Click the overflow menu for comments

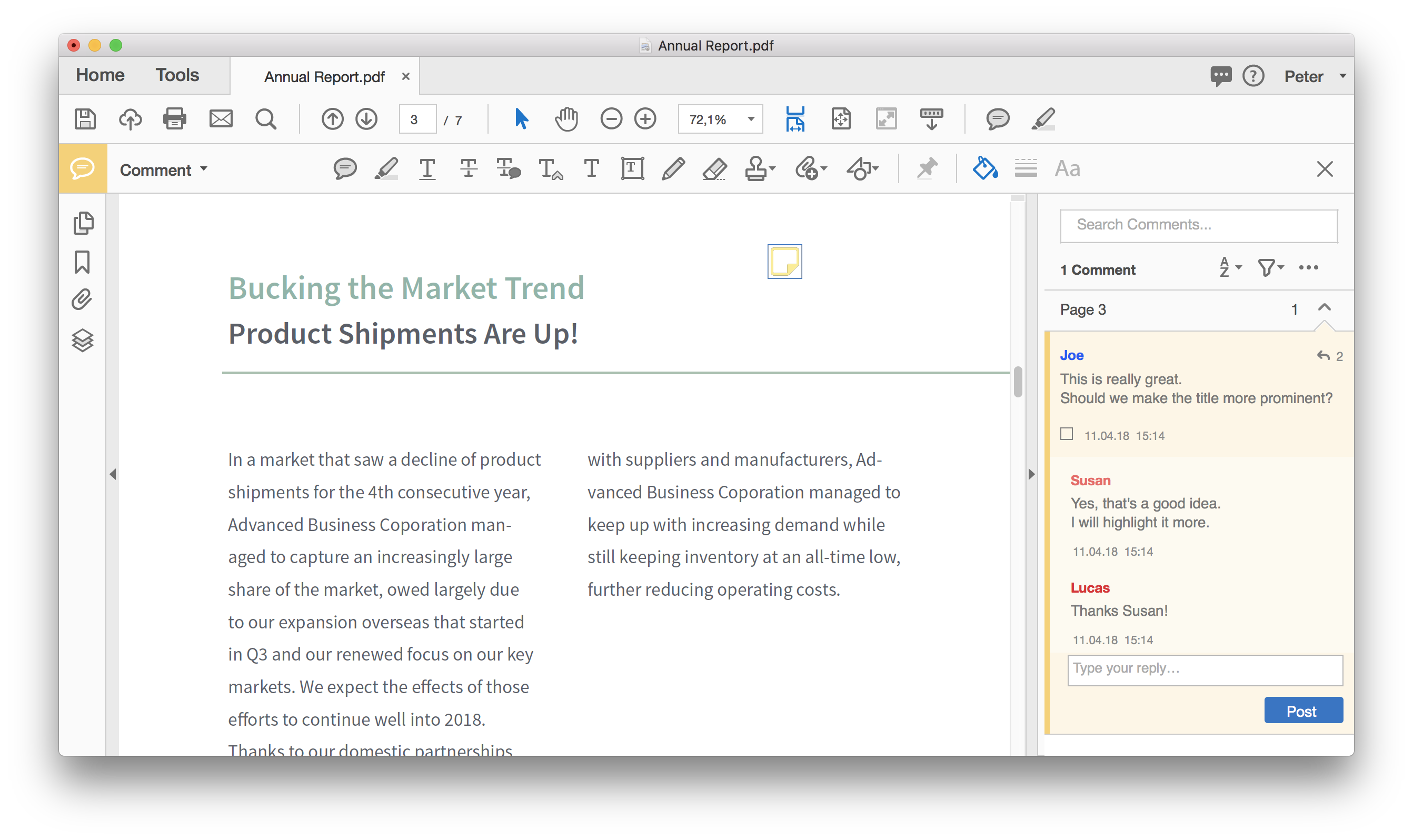tap(1310, 270)
